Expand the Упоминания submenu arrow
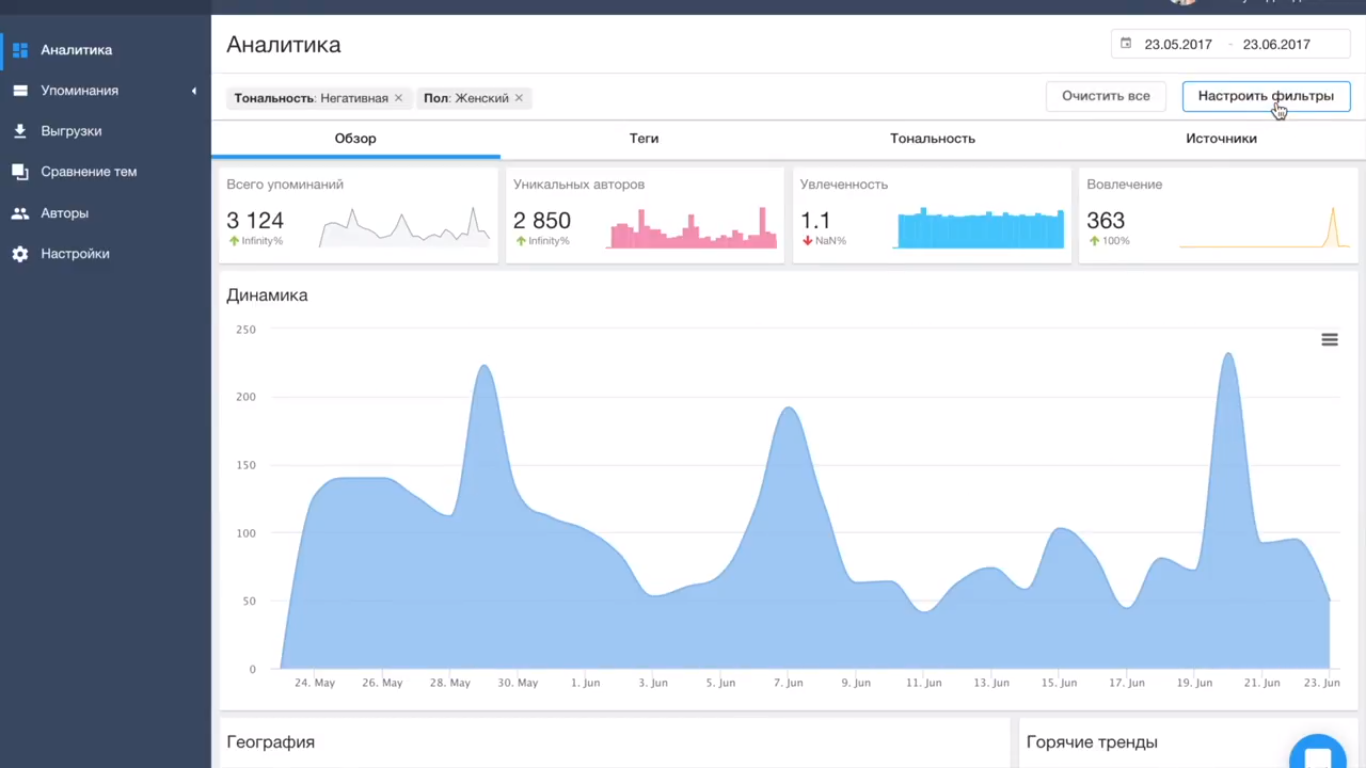The image size is (1366, 768). click(x=194, y=91)
